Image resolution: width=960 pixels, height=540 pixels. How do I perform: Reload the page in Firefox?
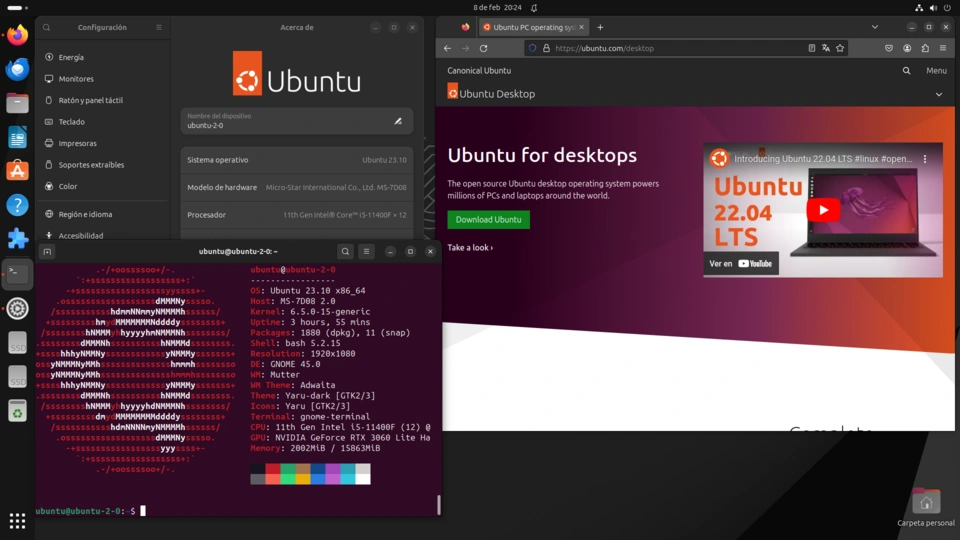point(484,48)
